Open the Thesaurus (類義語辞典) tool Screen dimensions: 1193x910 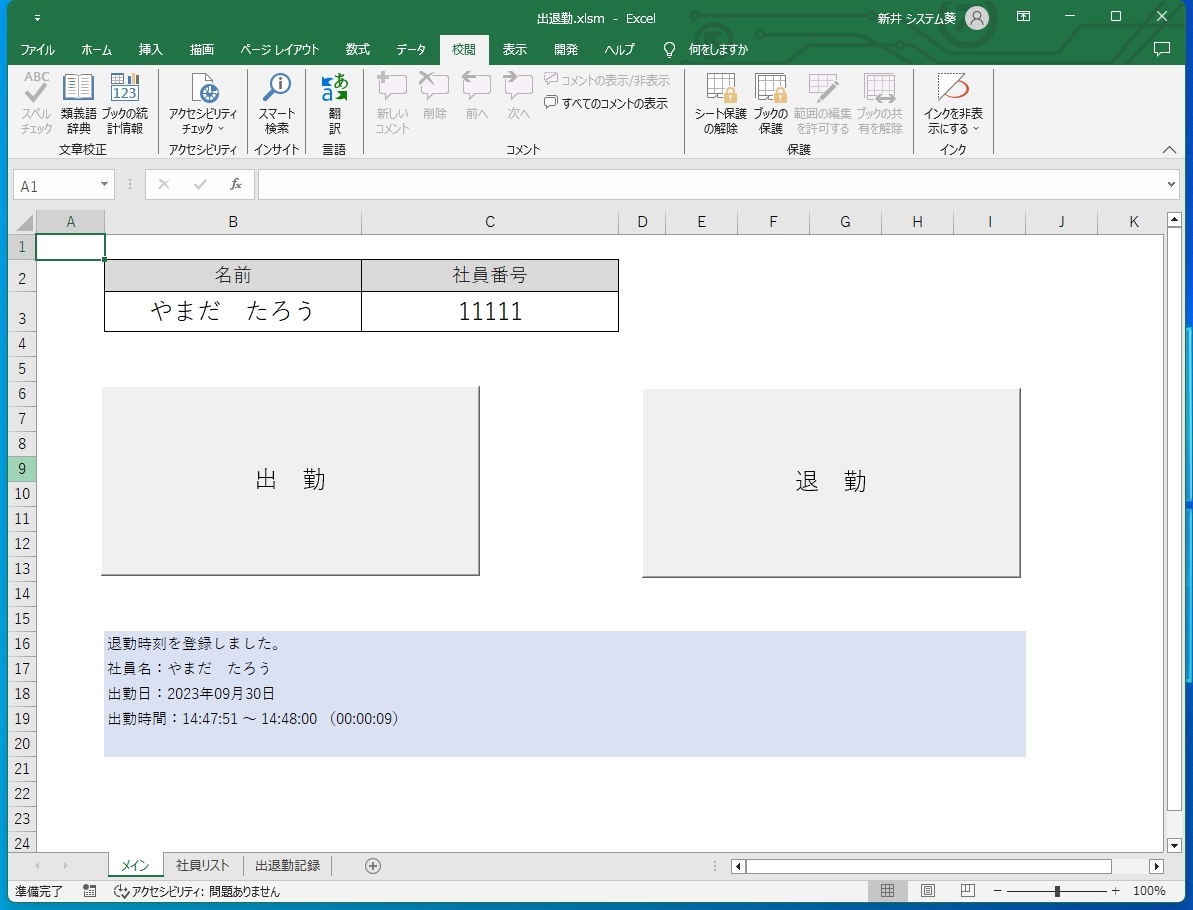pyautogui.click(x=78, y=103)
